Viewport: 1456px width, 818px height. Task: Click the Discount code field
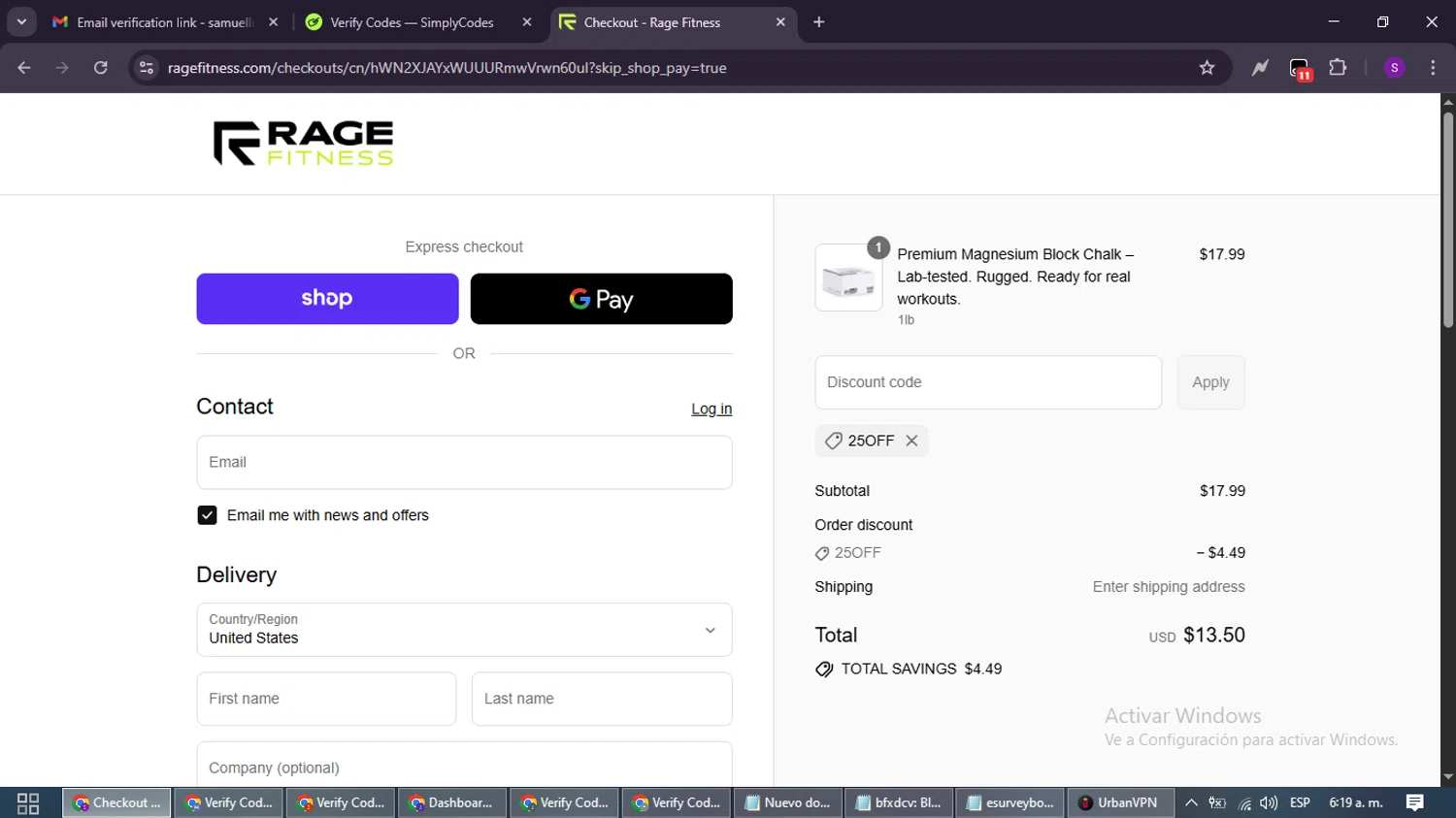point(988,382)
